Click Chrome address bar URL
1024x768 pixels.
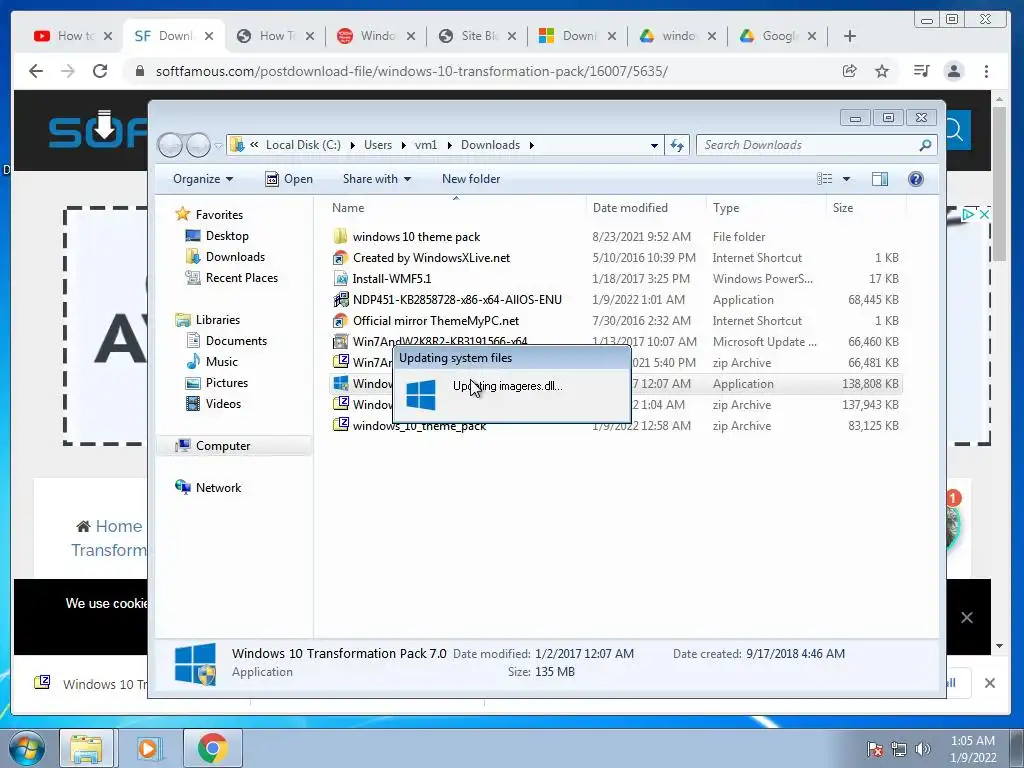click(x=411, y=71)
